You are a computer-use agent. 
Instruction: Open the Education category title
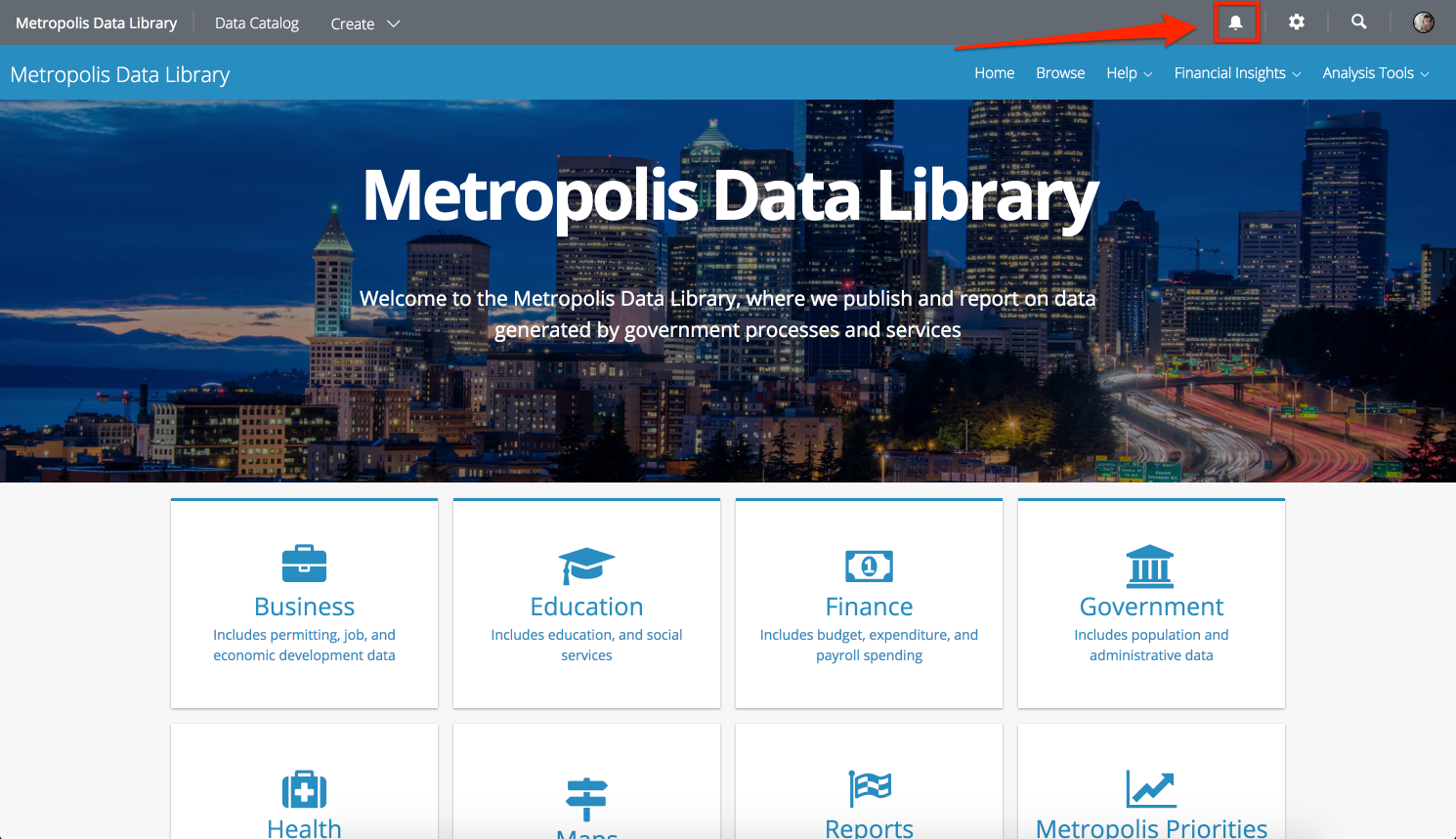[x=586, y=607]
